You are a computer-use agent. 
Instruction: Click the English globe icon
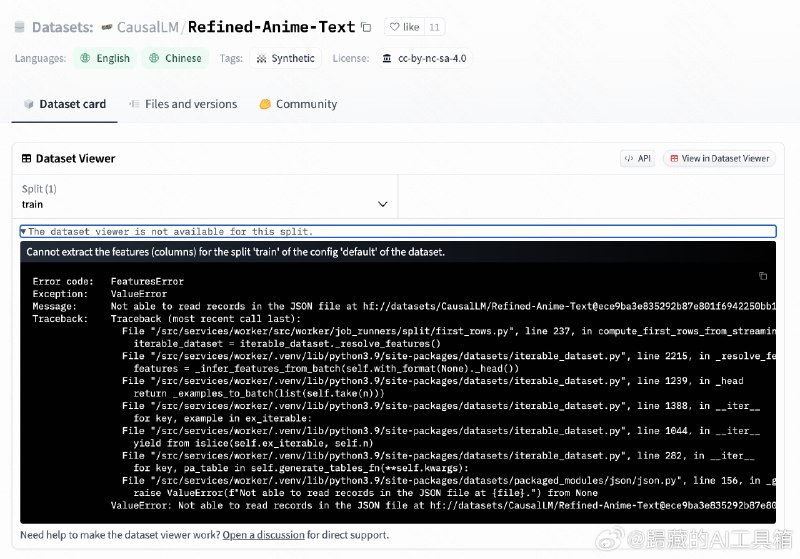(85, 58)
